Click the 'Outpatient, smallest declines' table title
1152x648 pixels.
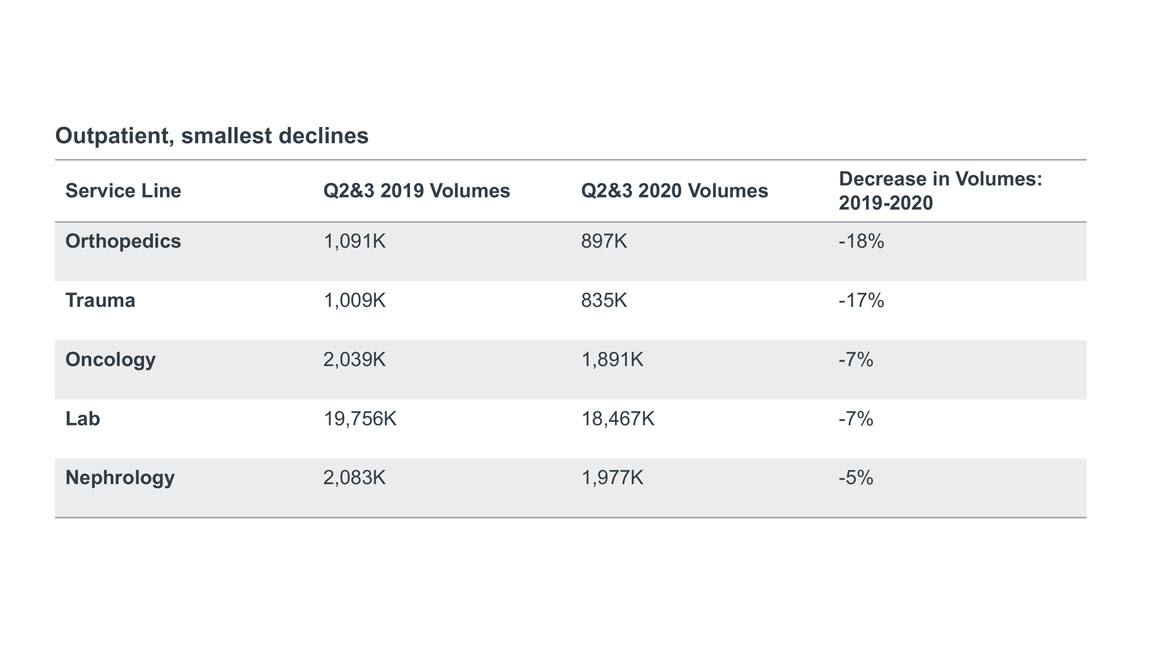tap(211, 135)
